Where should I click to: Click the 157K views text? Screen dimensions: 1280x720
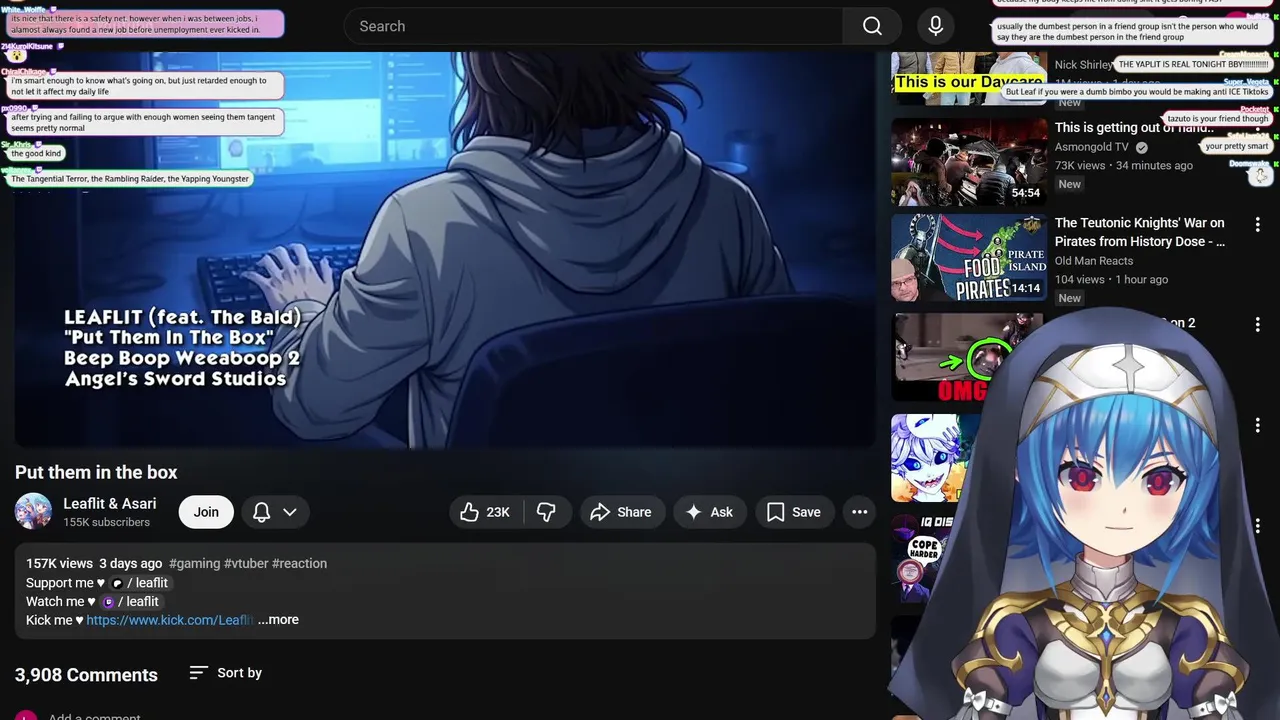pyautogui.click(x=59, y=563)
